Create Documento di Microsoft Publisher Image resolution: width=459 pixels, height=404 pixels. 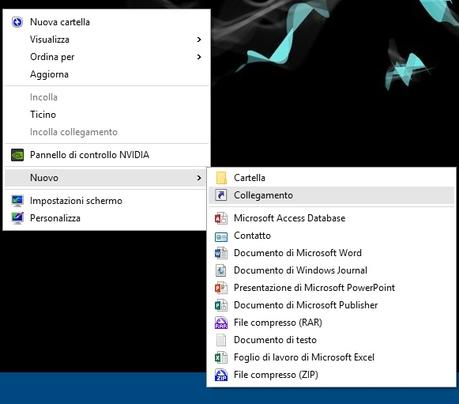(x=331, y=305)
